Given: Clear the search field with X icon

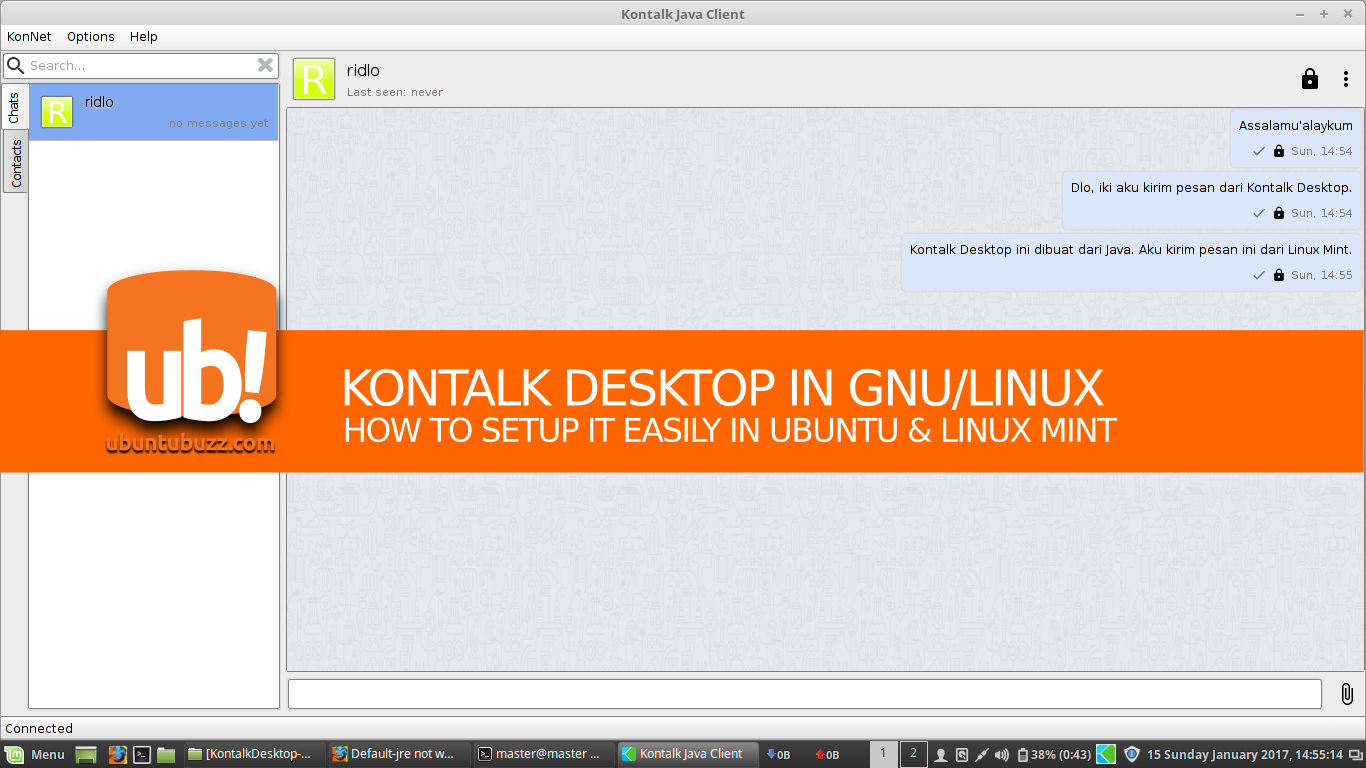Looking at the screenshot, I should point(265,65).
